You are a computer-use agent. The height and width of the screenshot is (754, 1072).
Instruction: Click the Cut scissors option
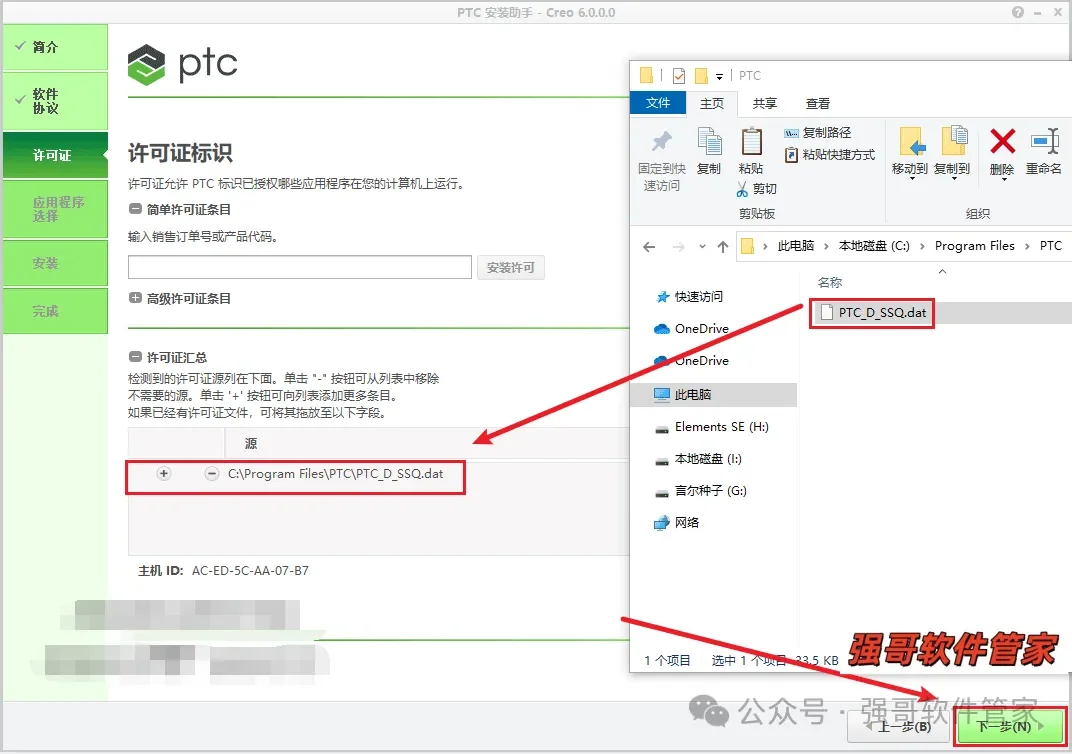point(756,189)
